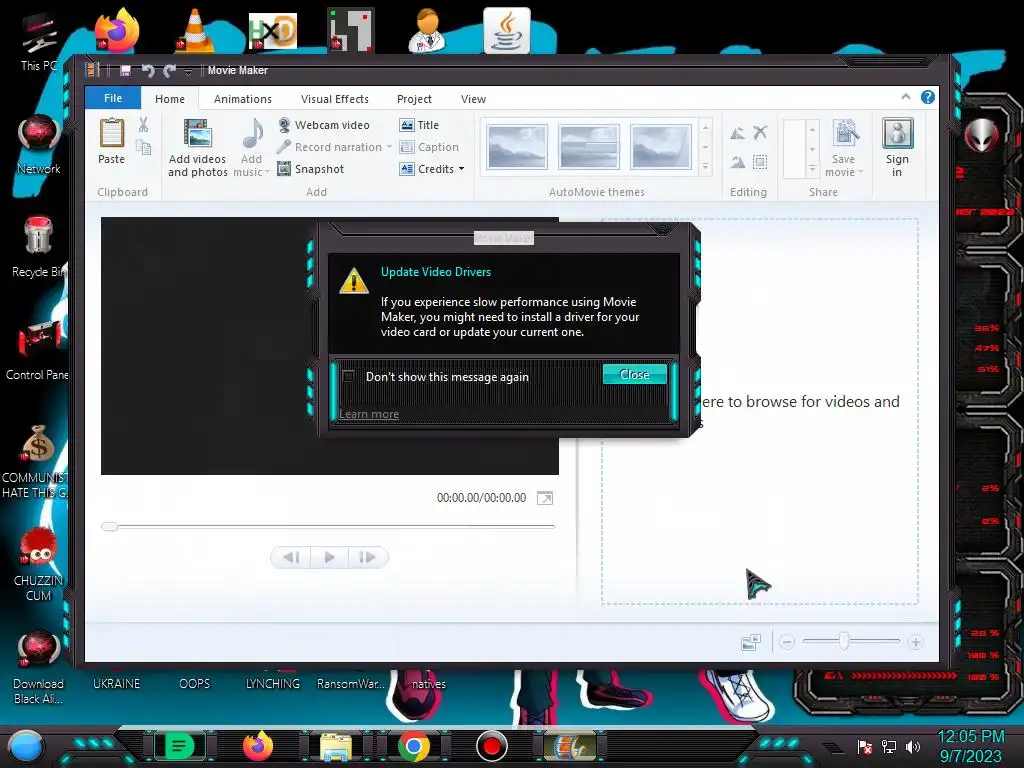Screen dimensions: 1024x768
Task: Switch to the Home tab
Action: (170, 99)
